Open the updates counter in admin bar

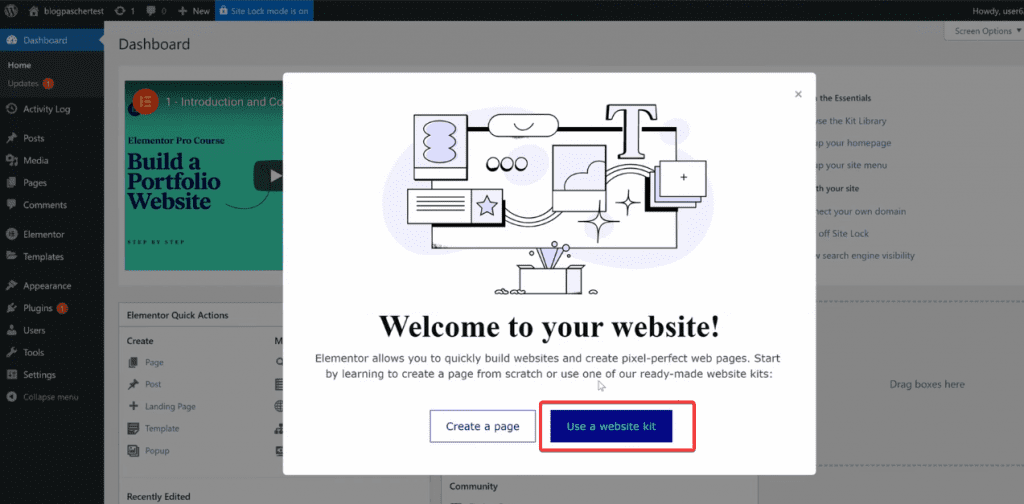click(x=123, y=11)
